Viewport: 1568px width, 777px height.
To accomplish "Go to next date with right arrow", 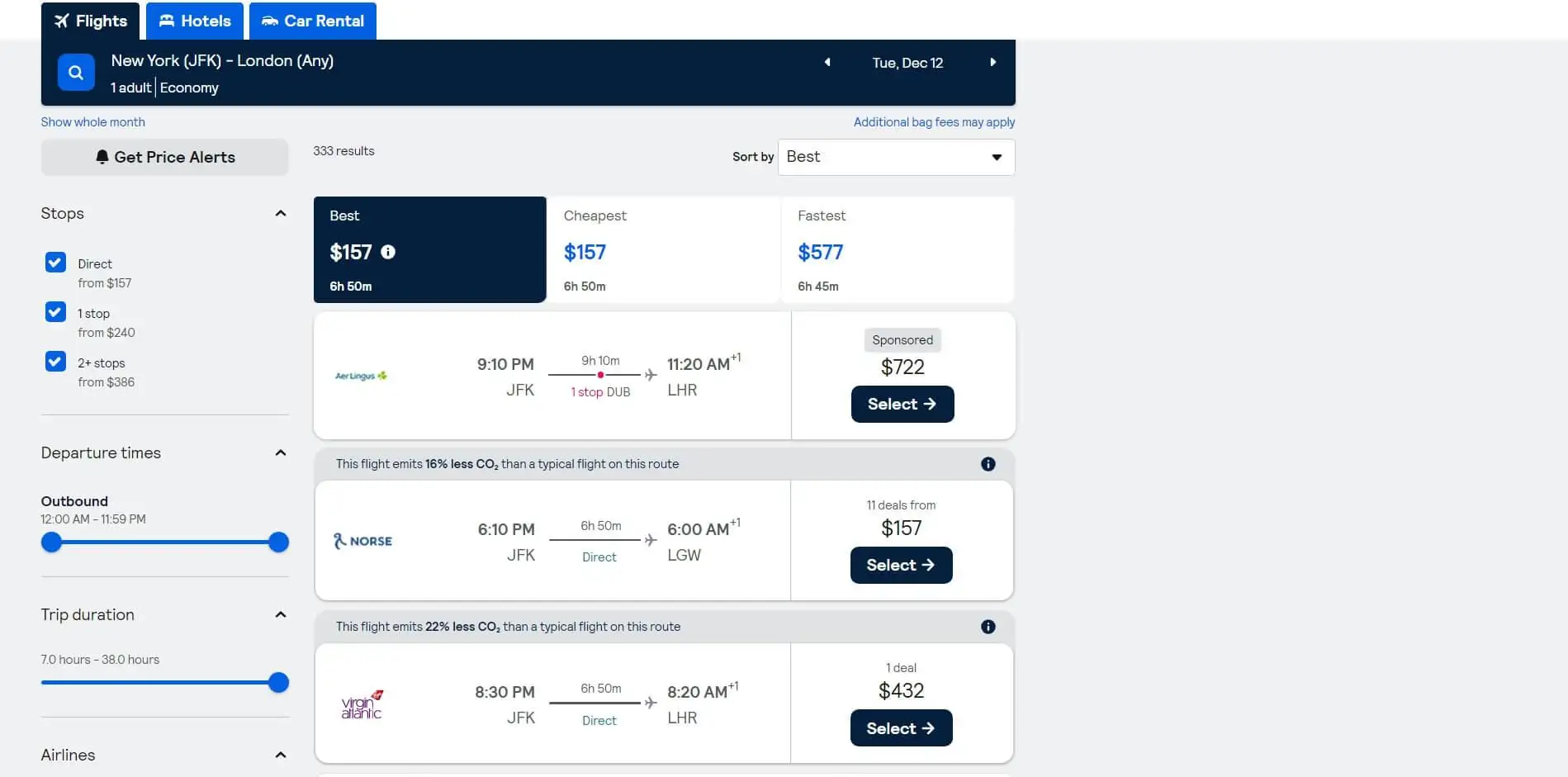I will tap(992, 63).
